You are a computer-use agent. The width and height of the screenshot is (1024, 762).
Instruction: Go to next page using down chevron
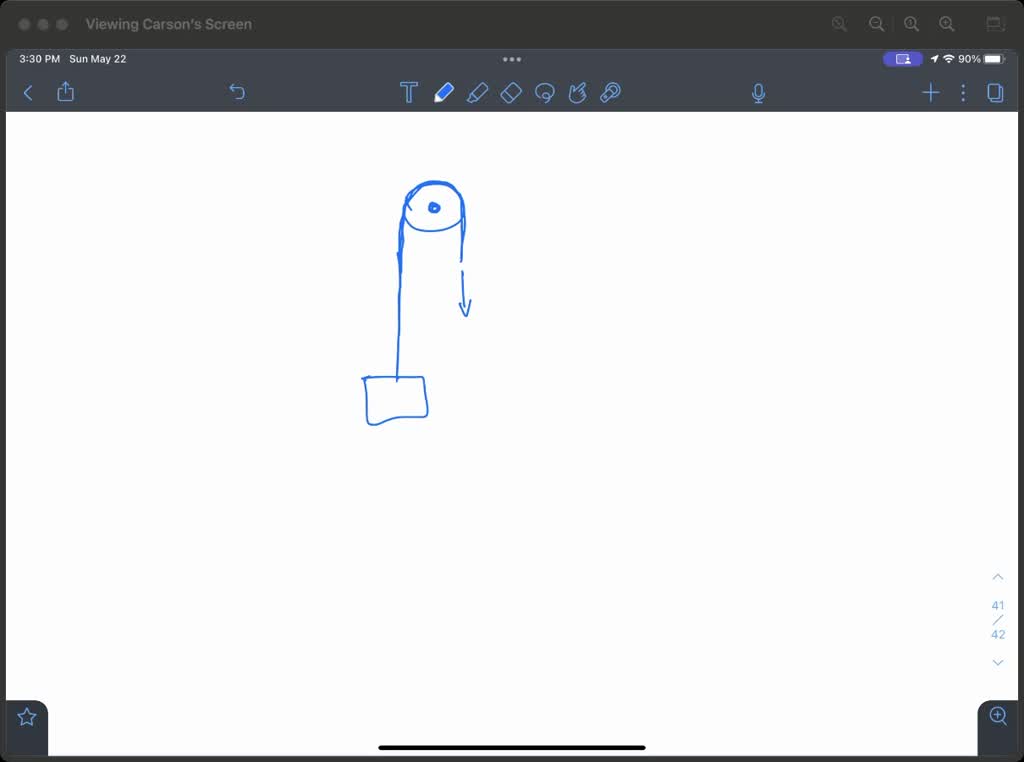tap(997, 662)
